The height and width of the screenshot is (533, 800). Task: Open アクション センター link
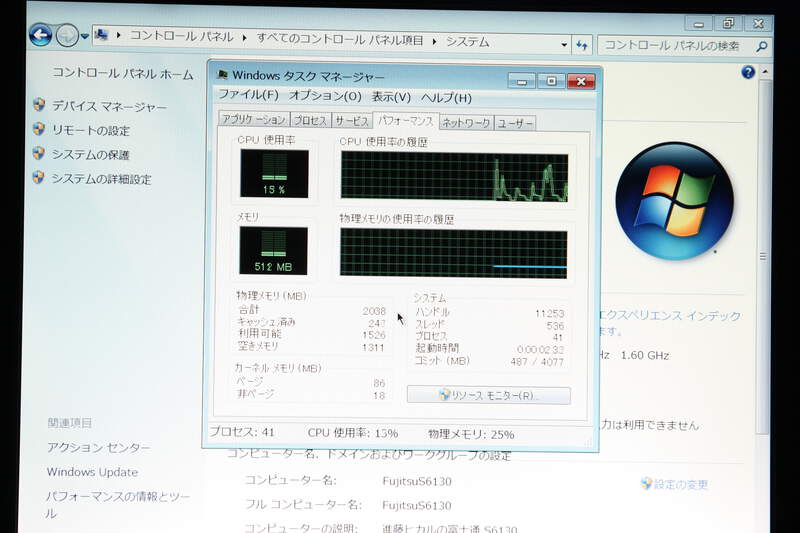[x=99, y=448]
